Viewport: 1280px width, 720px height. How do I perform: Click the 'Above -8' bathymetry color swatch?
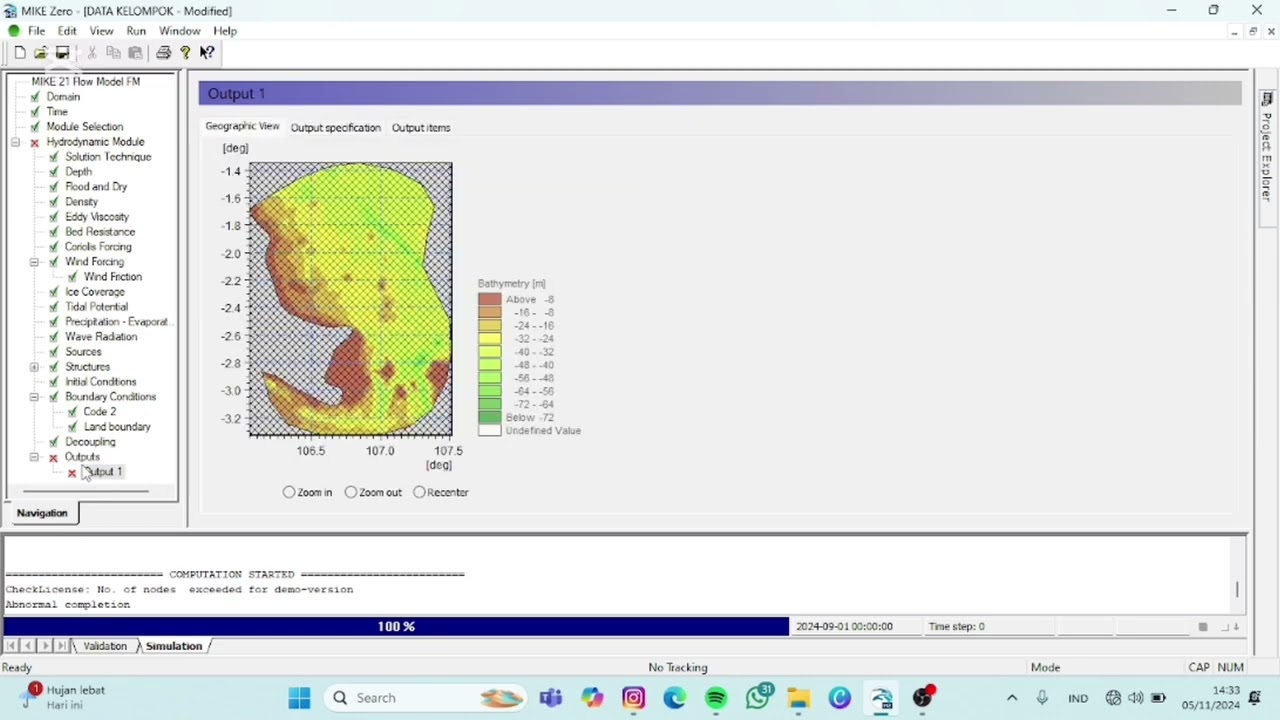489,299
